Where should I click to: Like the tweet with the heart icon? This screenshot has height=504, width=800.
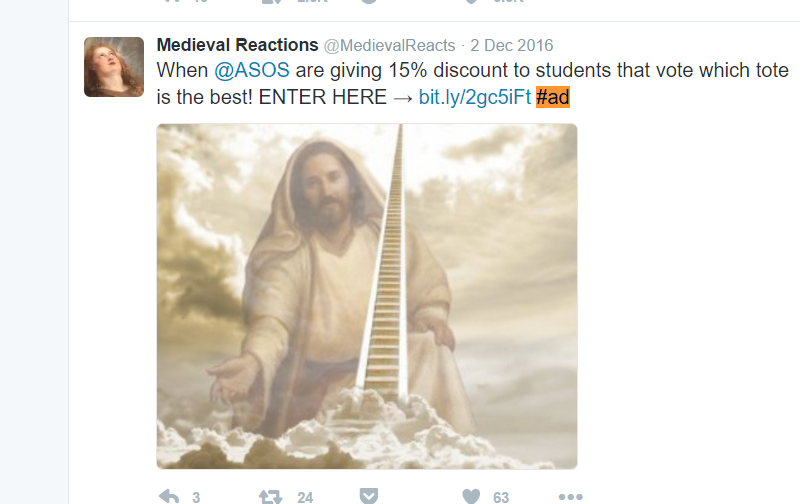[471, 496]
